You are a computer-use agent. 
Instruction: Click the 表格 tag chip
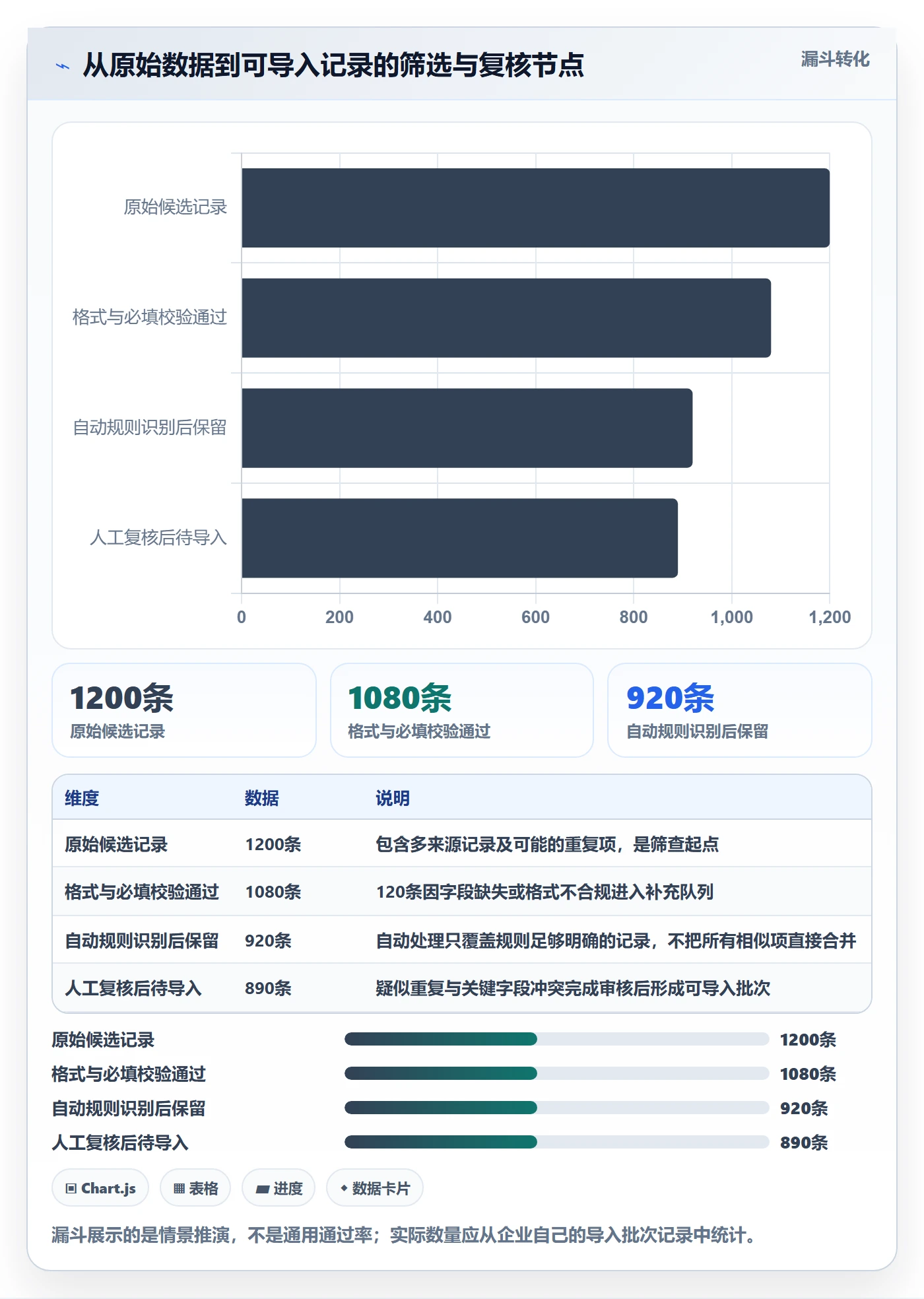tap(195, 1188)
